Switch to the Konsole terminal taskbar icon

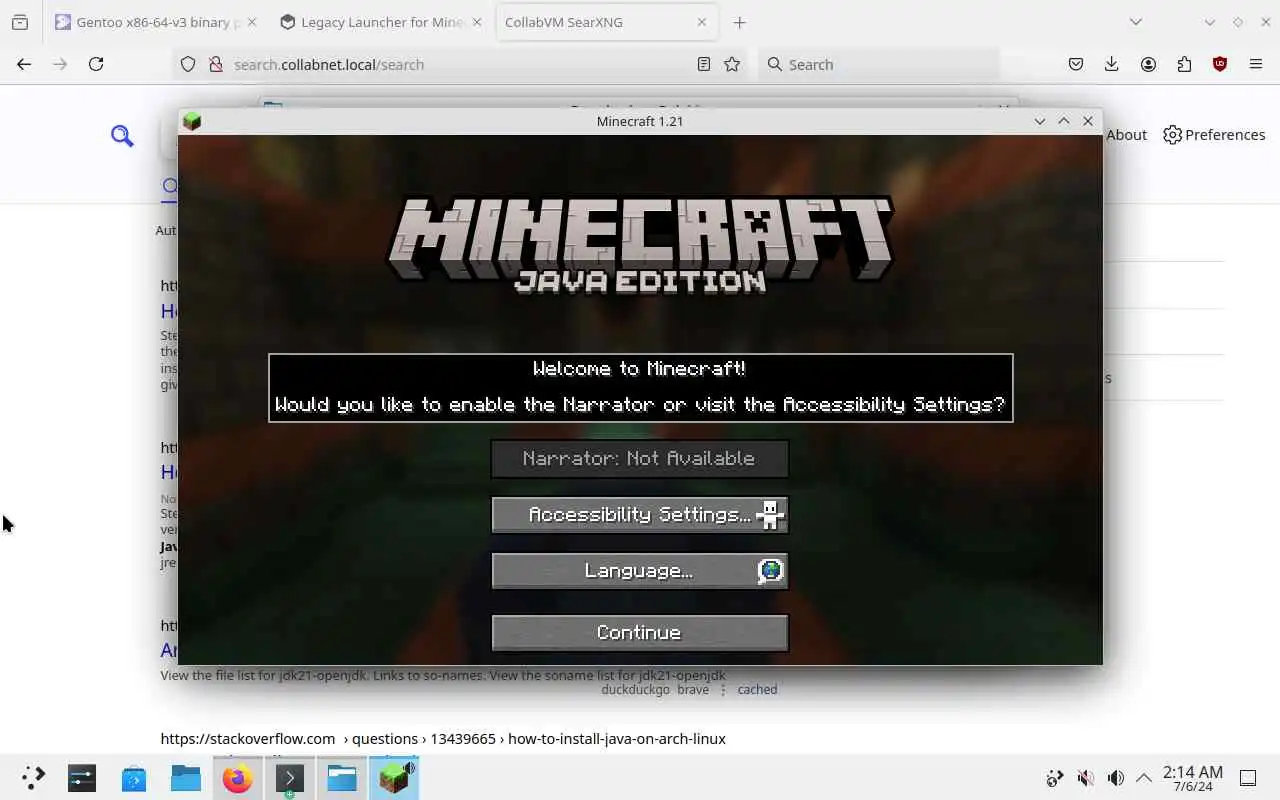(290, 777)
